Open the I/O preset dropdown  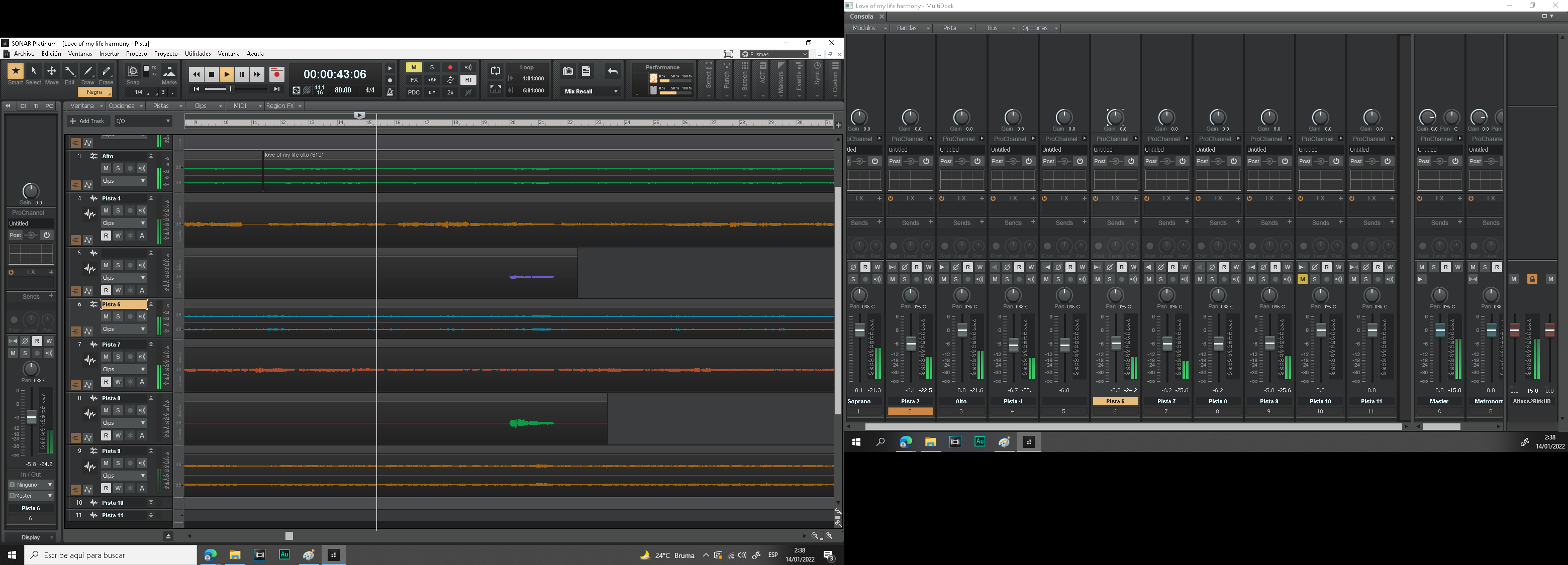143,121
